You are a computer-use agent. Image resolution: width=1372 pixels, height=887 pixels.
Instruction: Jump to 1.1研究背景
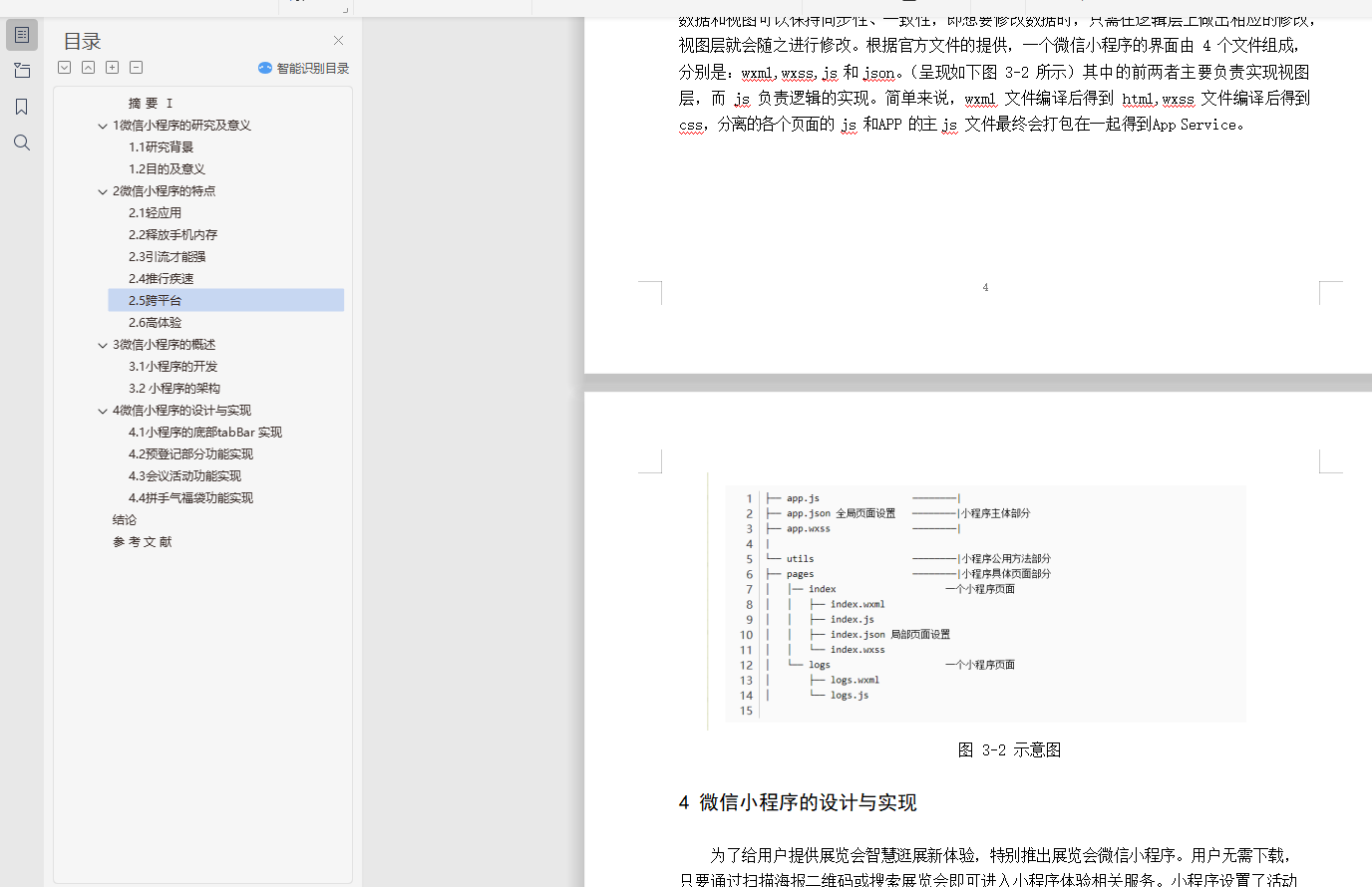pos(161,147)
